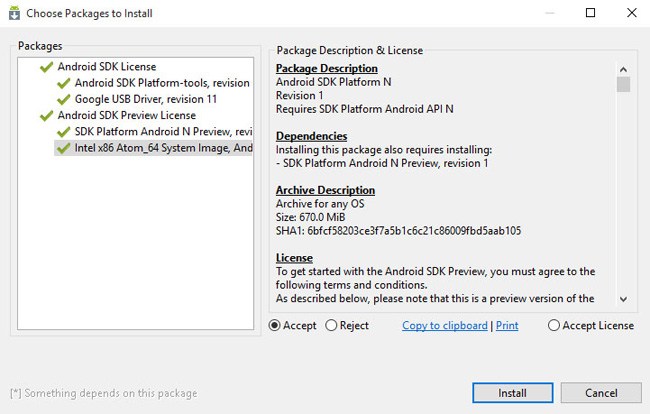The height and width of the screenshot is (414, 650).
Task: Select the Reject radio button
Action: coord(332,325)
